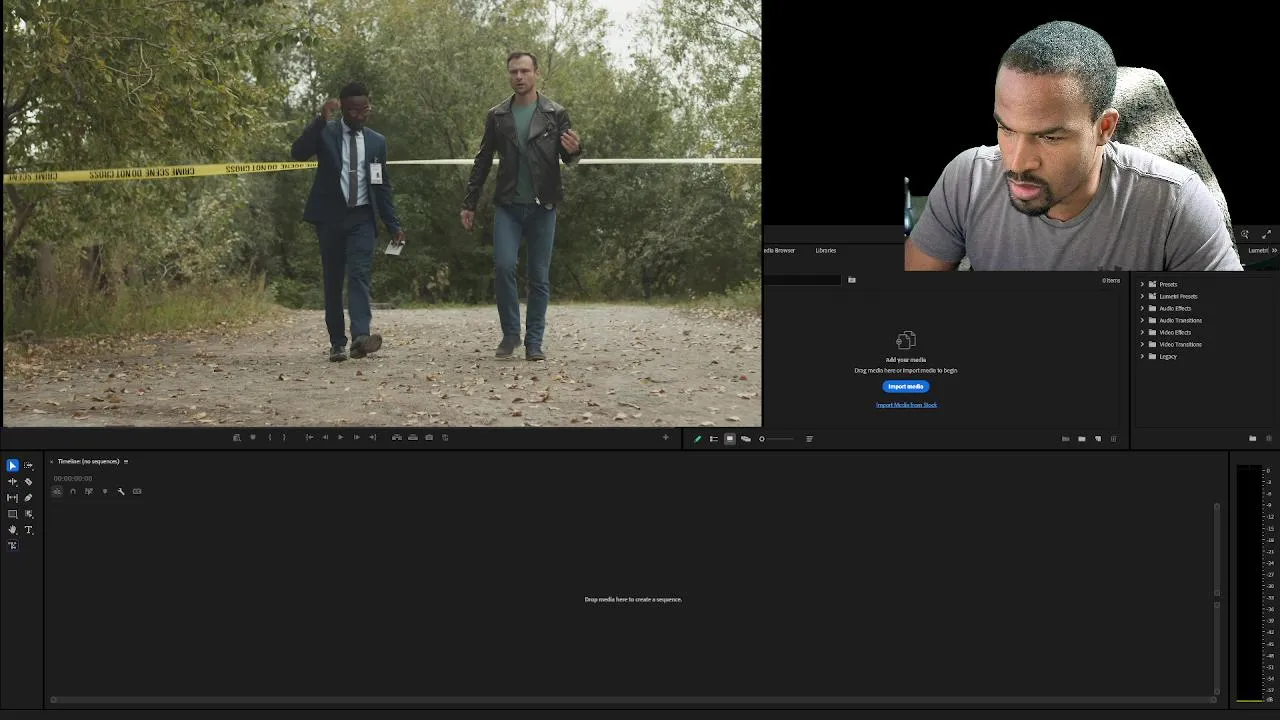
Task: Click the '0 items' count text
Action: click(1111, 280)
